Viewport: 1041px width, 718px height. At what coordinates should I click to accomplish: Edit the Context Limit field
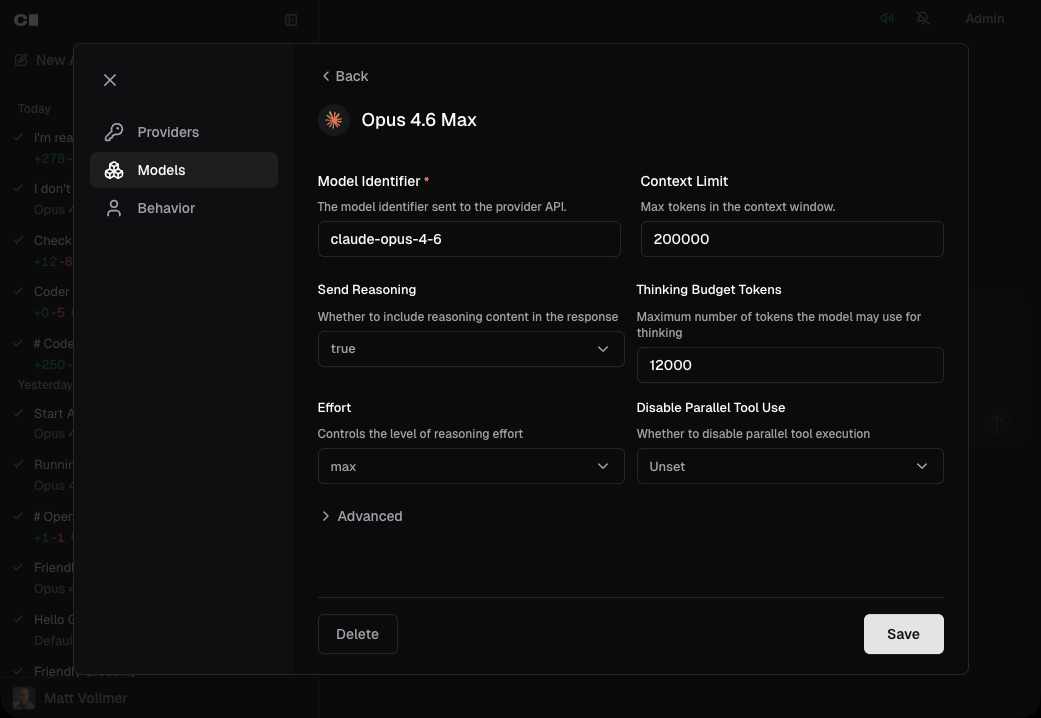[792, 239]
